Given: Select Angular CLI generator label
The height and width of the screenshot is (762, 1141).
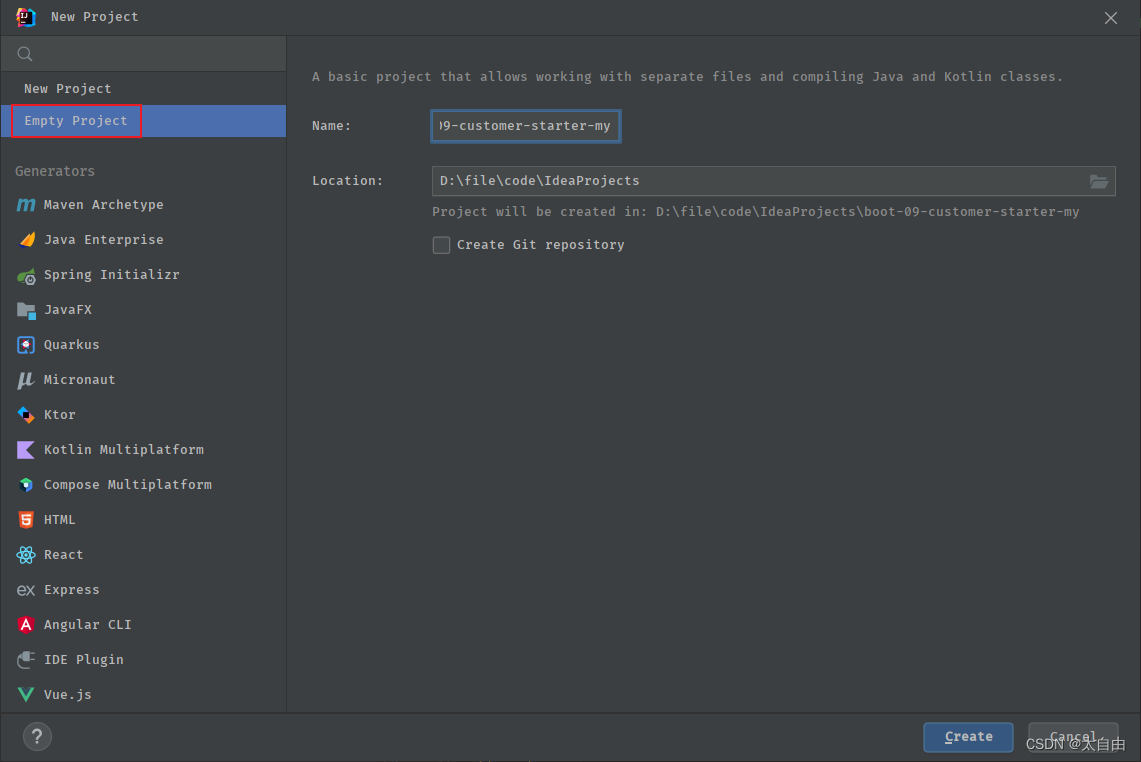Looking at the screenshot, I should (87, 624).
